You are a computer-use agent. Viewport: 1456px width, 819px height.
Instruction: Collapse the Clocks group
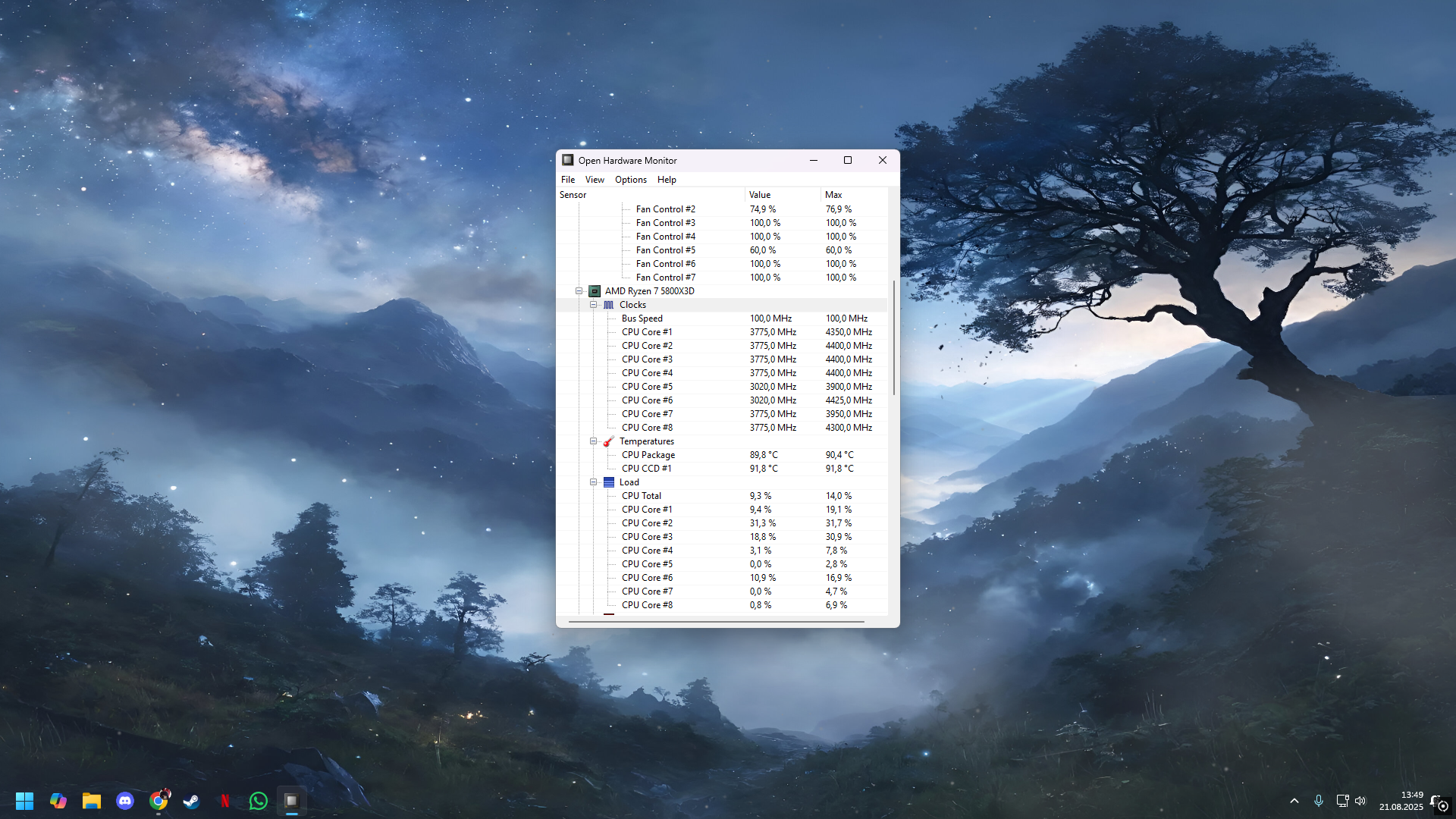[594, 305]
